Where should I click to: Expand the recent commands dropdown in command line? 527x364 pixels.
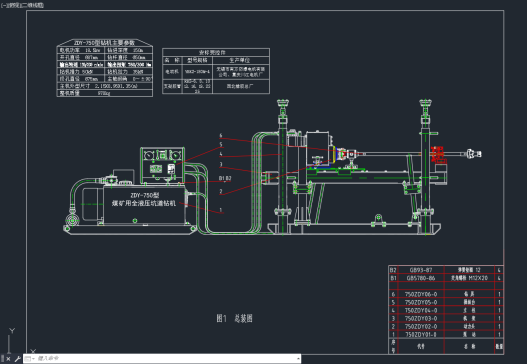[x=29, y=359]
